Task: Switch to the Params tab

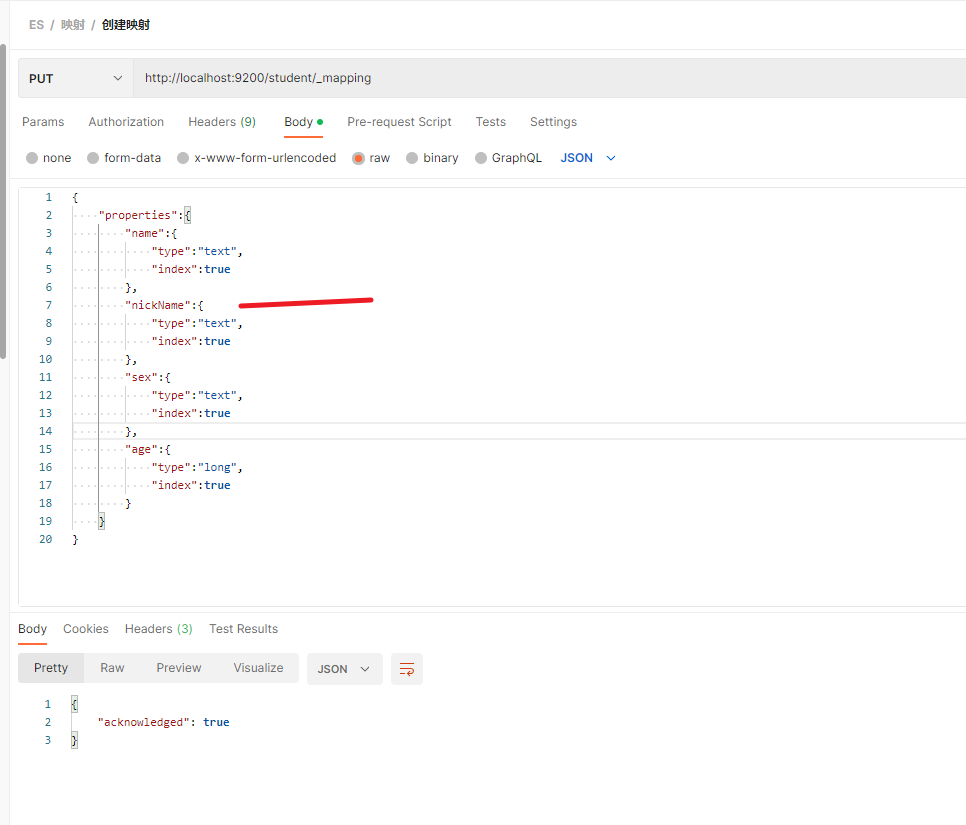Action: 43,122
